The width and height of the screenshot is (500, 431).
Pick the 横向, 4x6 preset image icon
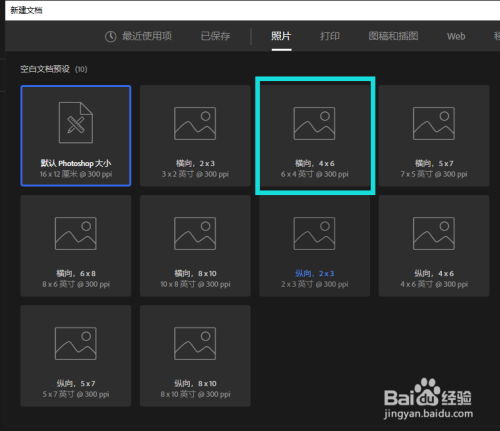tap(314, 123)
